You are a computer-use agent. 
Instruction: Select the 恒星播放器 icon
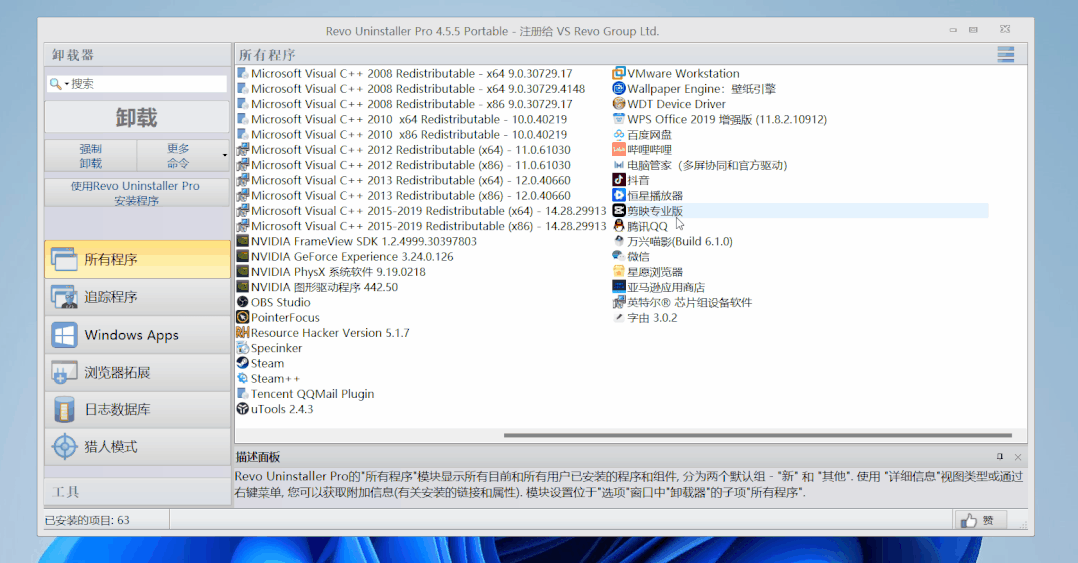tap(619, 195)
